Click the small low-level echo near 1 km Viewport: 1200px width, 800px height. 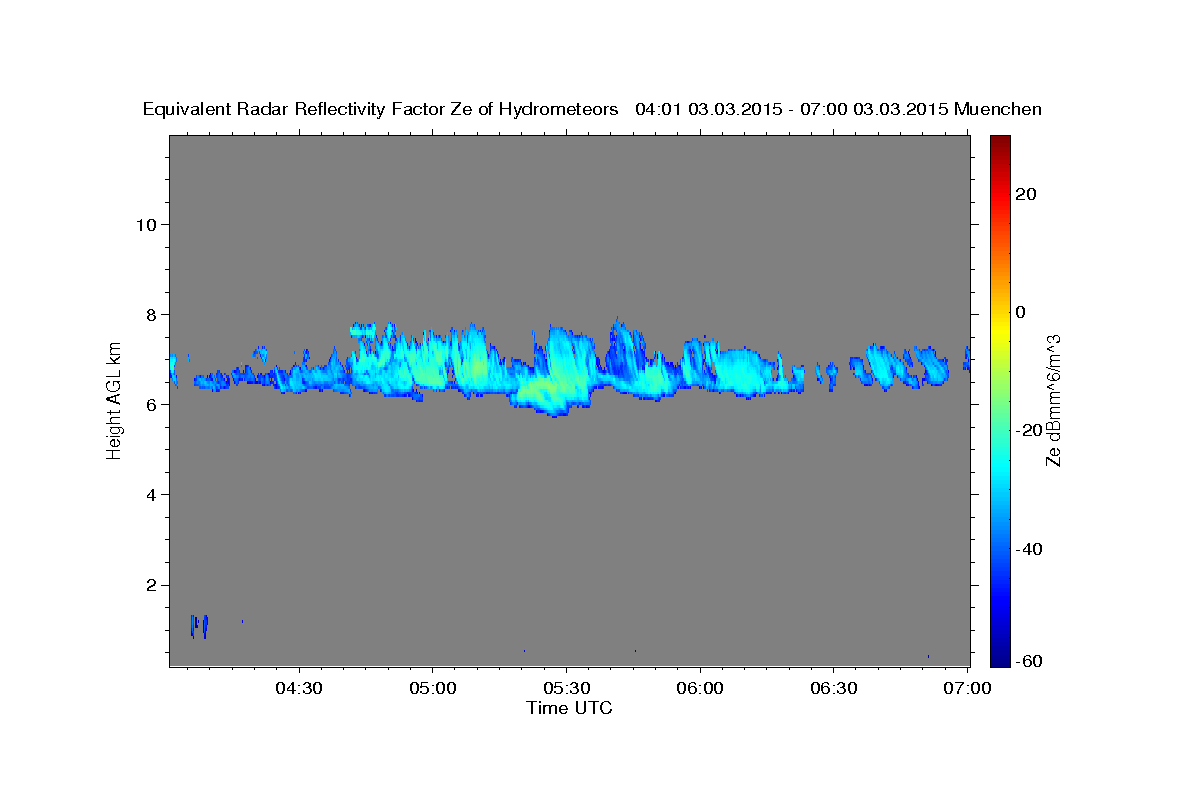(x=200, y=626)
